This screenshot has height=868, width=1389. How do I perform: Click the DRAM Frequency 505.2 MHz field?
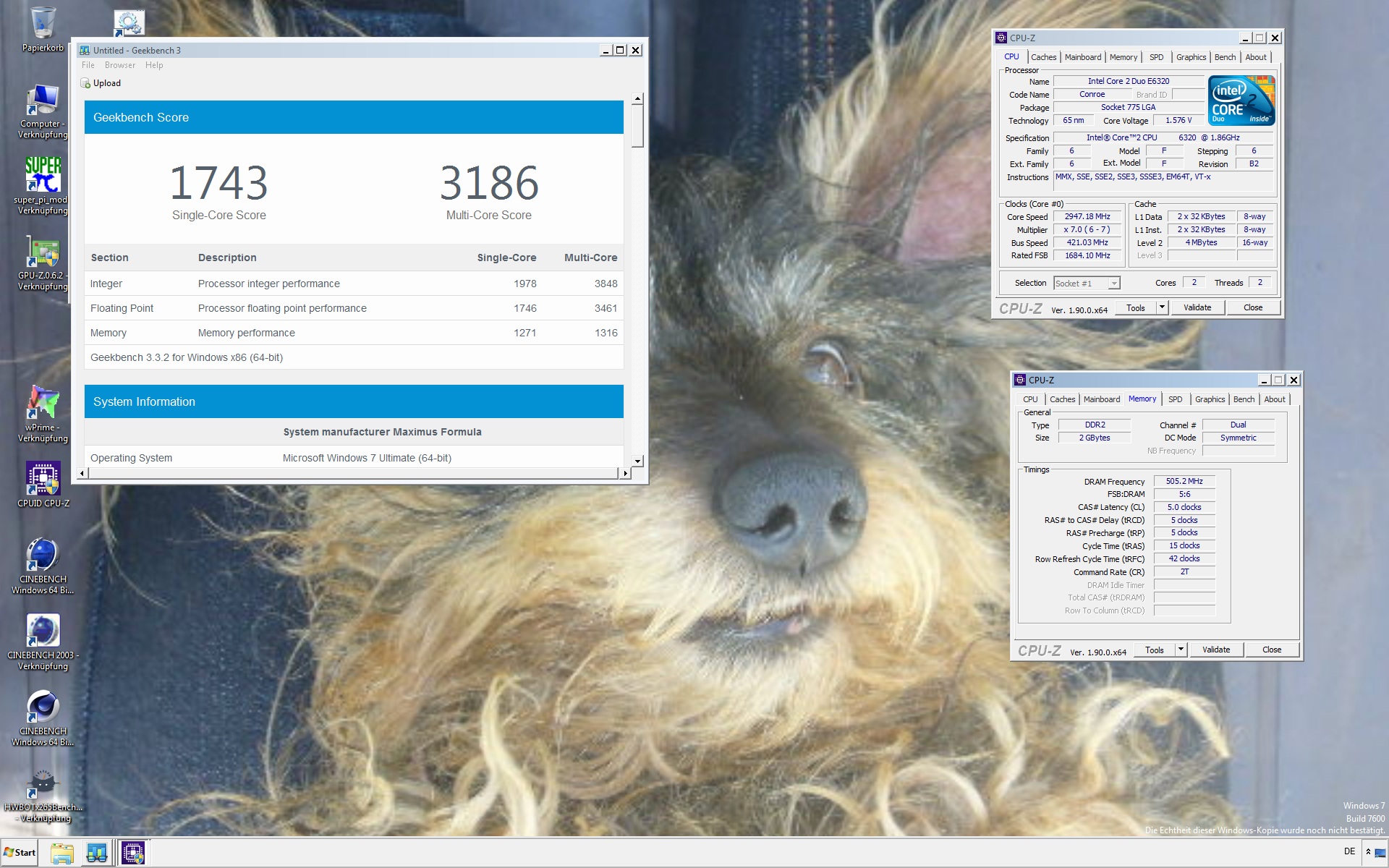click(1184, 481)
